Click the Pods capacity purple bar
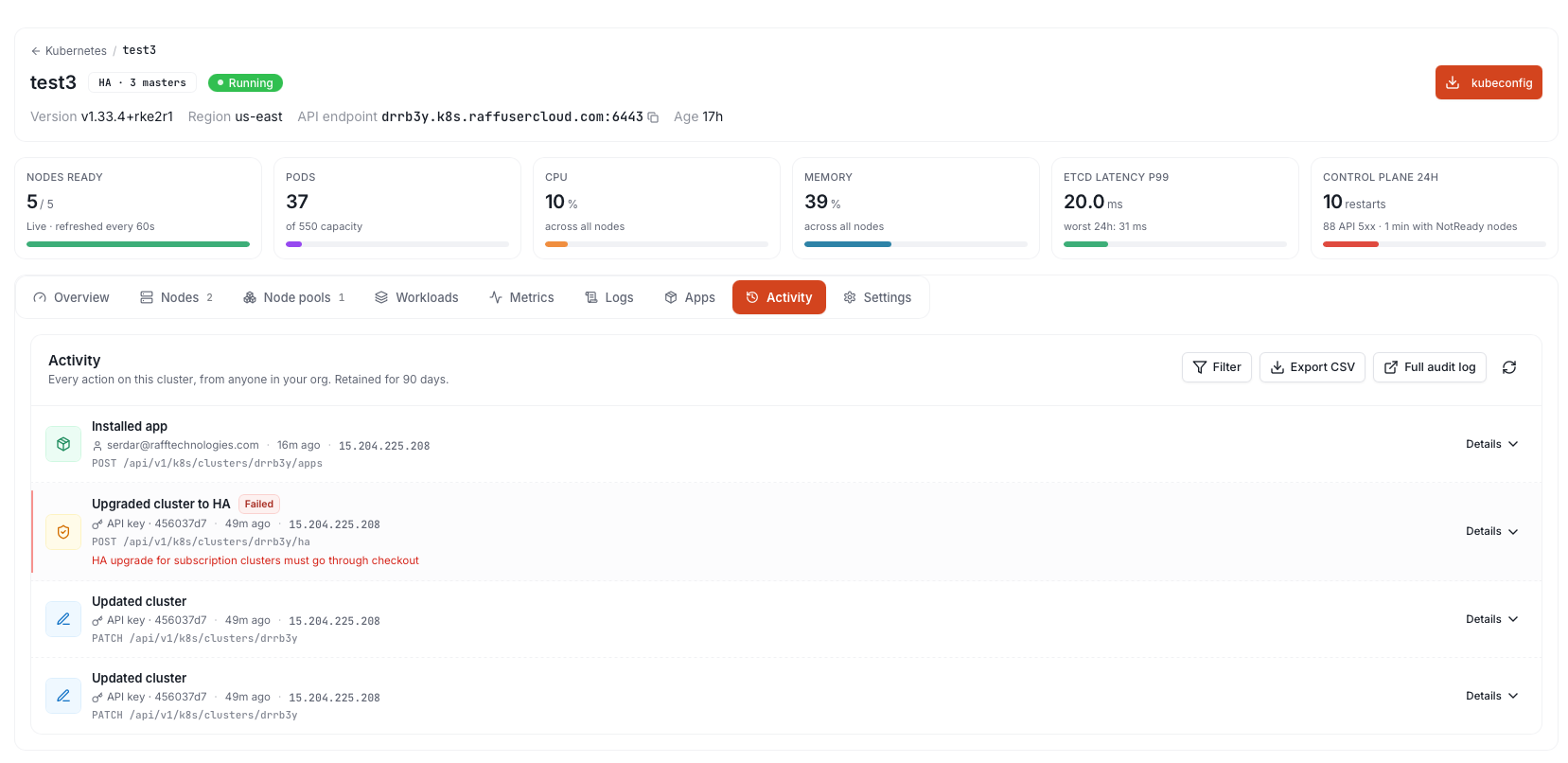The image size is (1568, 763). point(293,244)
